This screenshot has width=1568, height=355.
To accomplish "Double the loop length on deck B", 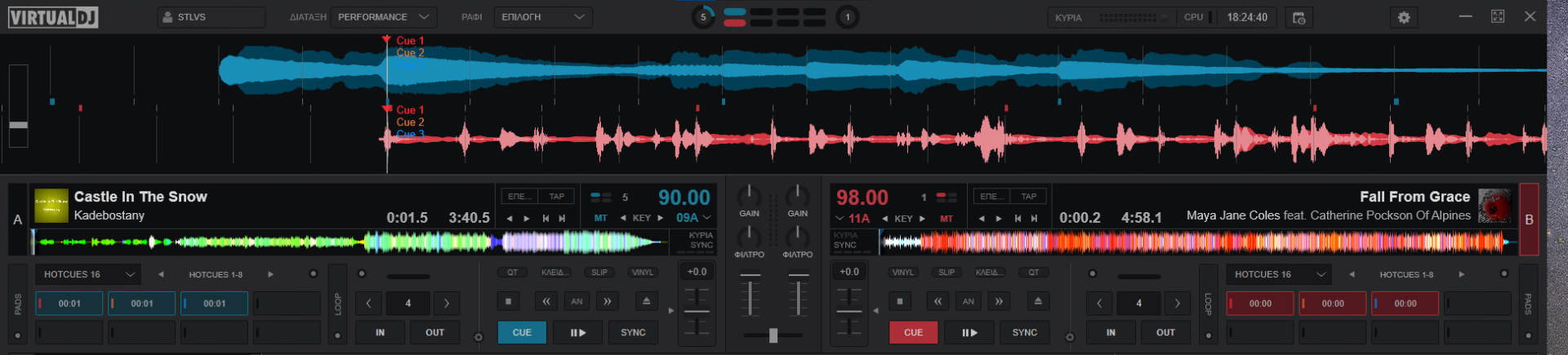I will point(1178,303).
